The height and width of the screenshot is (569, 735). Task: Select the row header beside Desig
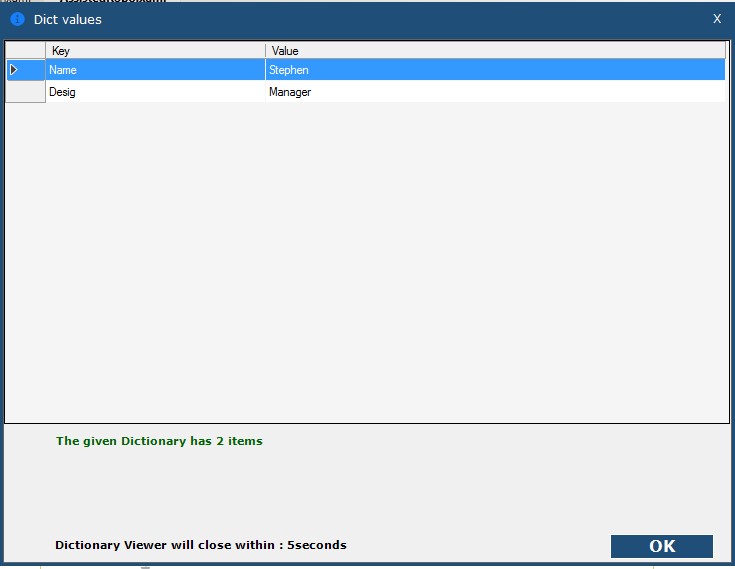(x=25, y=92)
